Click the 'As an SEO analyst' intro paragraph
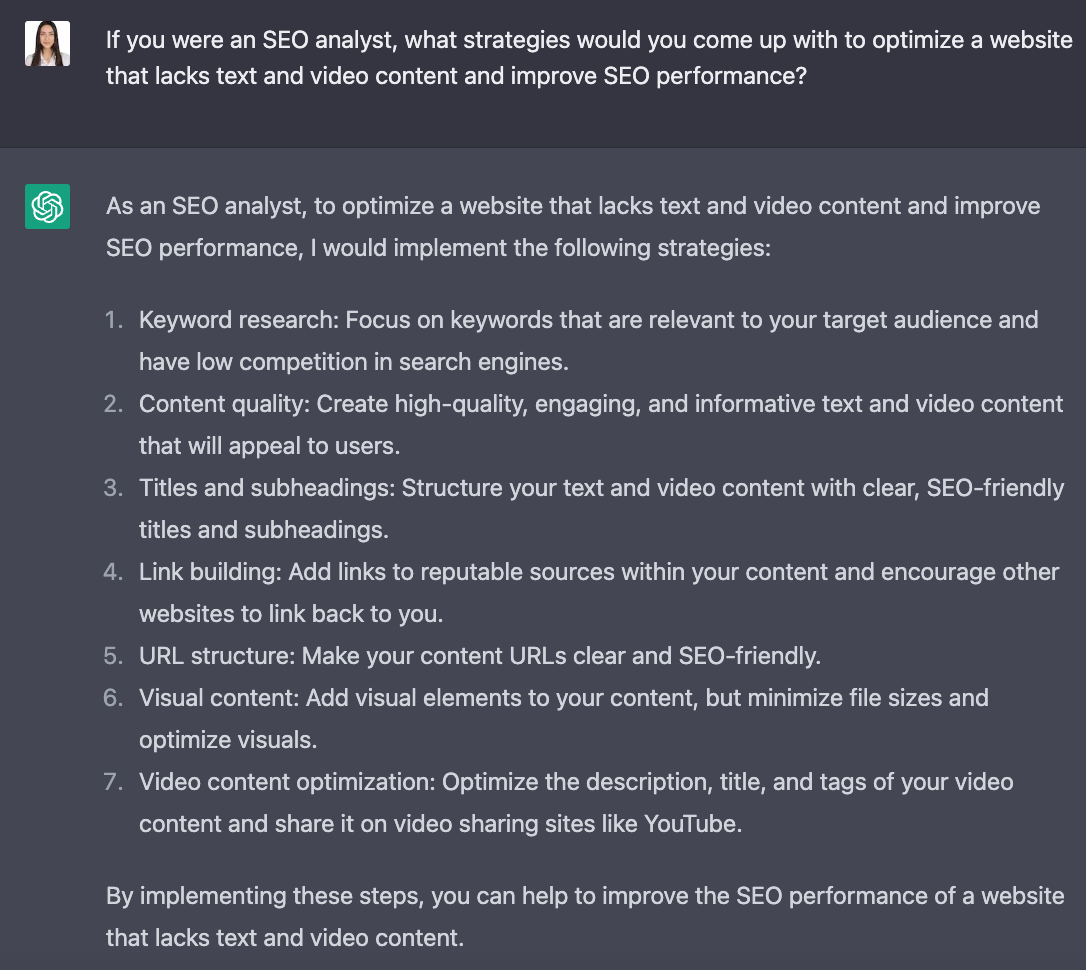The width and height of the screenshot is (1086, 970). [x=573, y=227]
